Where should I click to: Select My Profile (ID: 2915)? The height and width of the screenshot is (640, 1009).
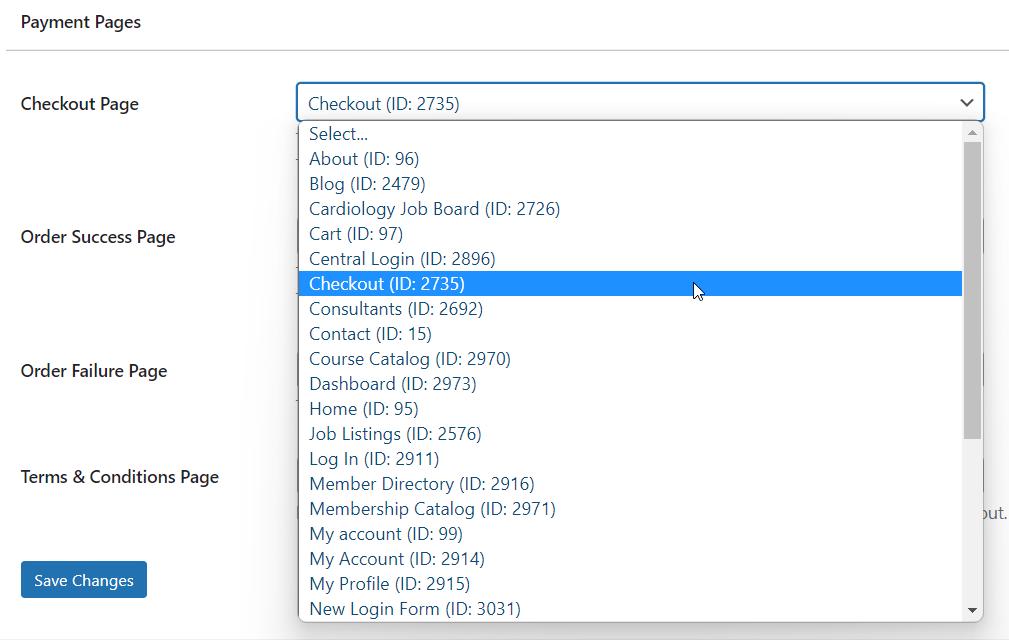pyautogui.click(x=630, y=584)
